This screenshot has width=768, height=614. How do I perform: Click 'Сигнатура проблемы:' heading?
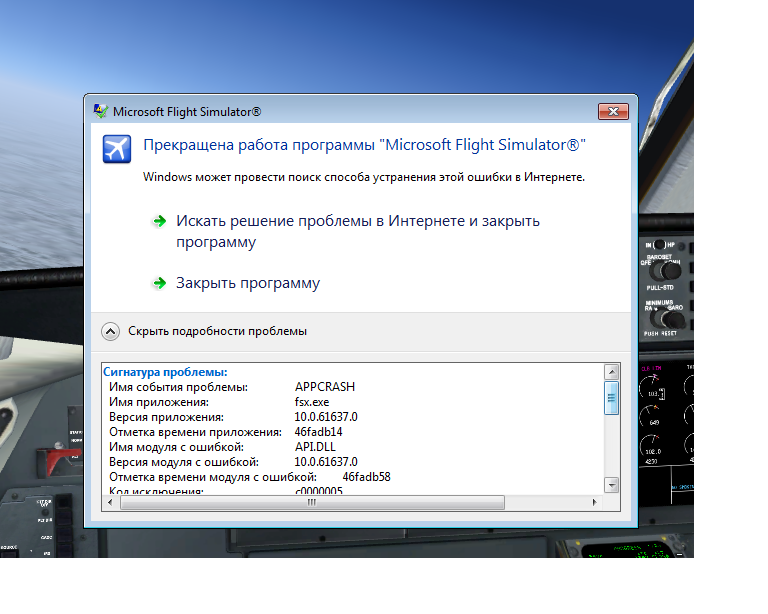click(165, 372)
